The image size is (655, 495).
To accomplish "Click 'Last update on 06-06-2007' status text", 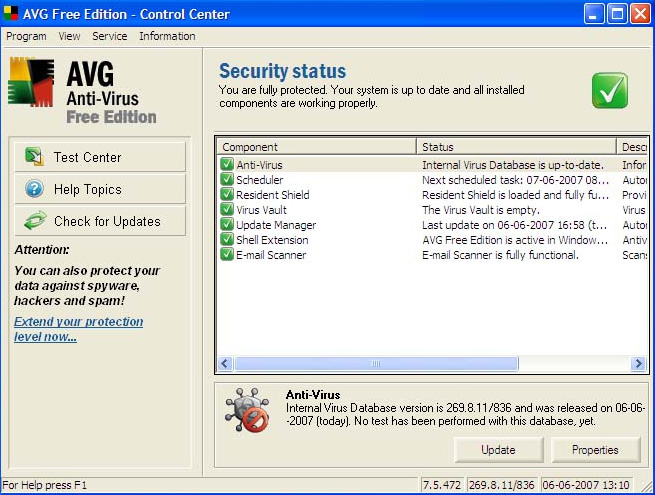I will 515,225.
